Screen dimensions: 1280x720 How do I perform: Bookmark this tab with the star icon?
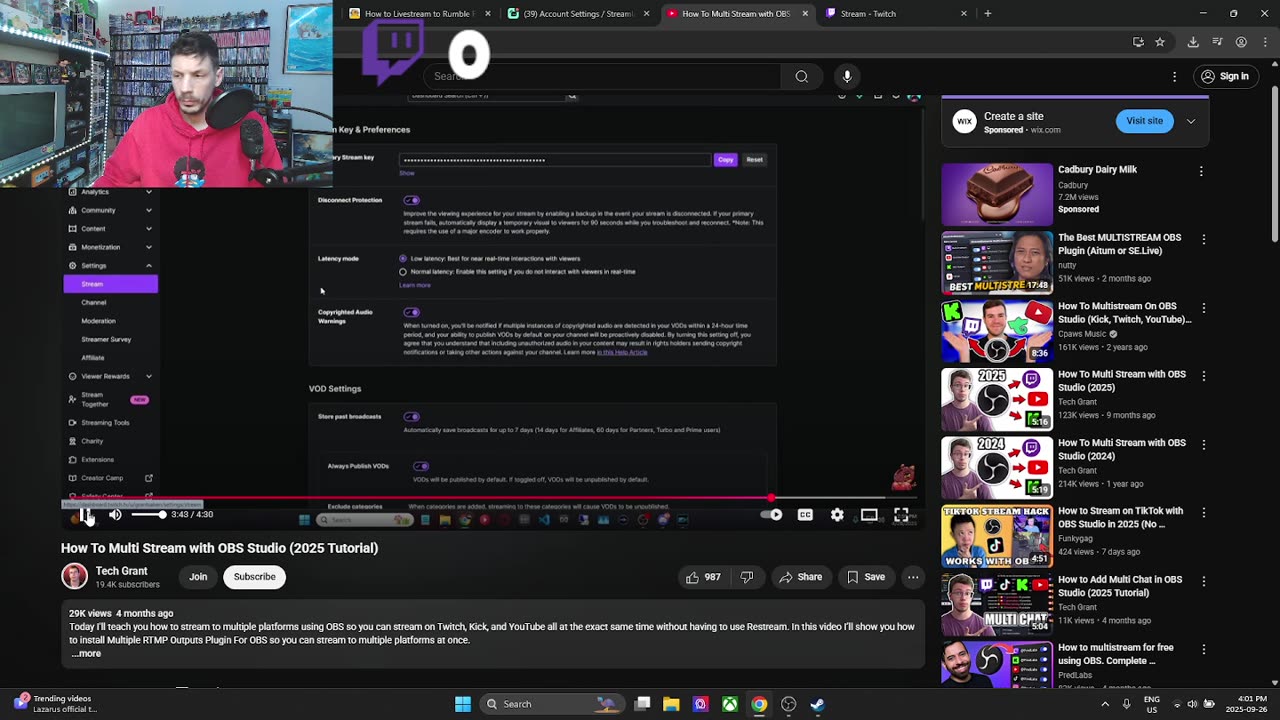coord(1160,42)
